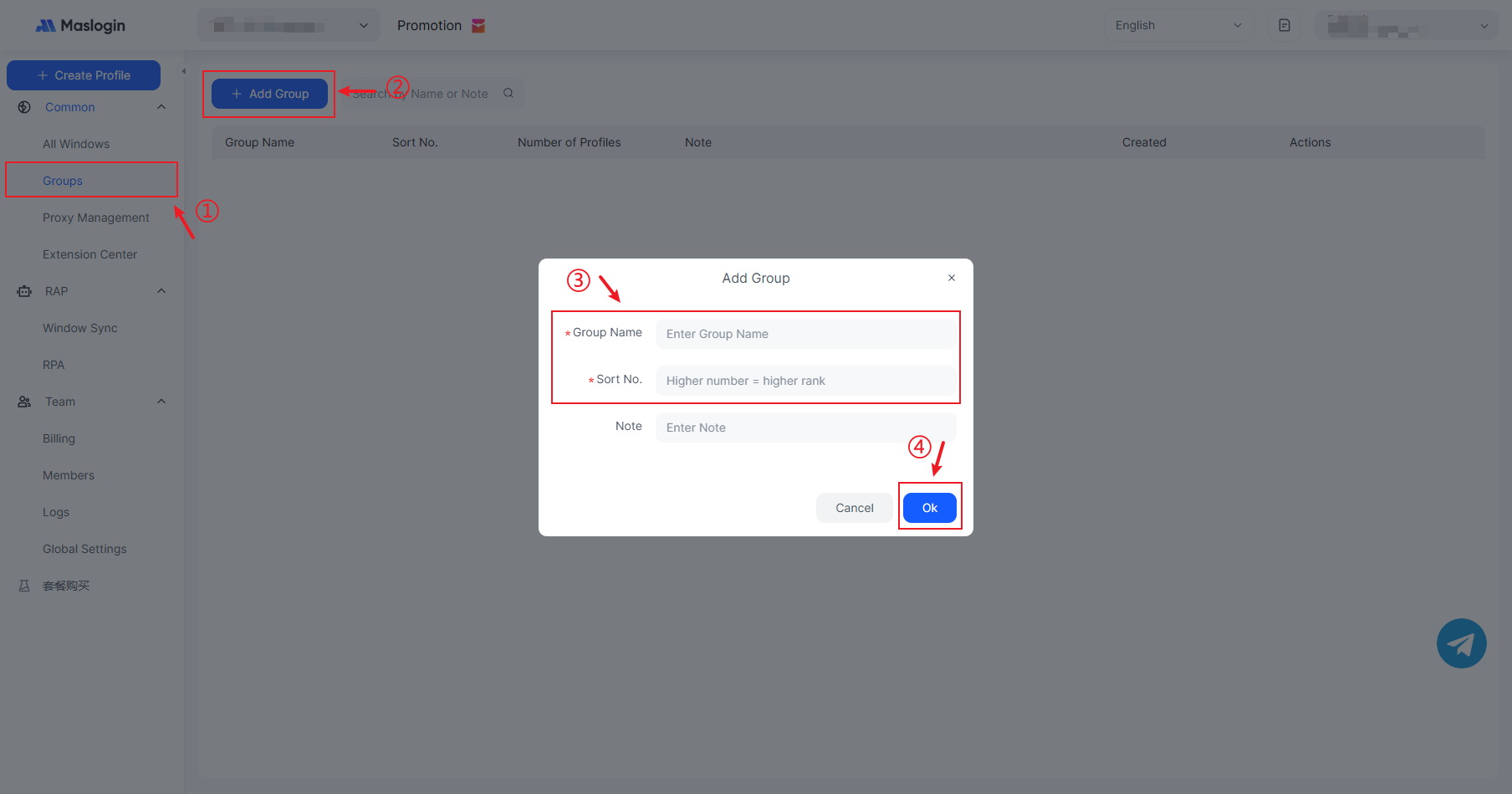Select Window Sync in sidebar
1512x794 pixels.
tap(80, 328)
